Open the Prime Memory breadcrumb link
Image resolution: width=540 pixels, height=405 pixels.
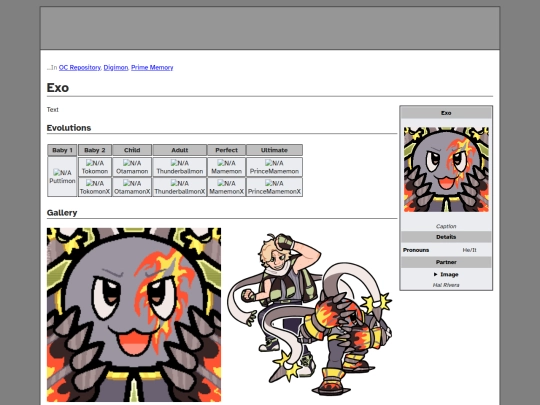point(152,68)
